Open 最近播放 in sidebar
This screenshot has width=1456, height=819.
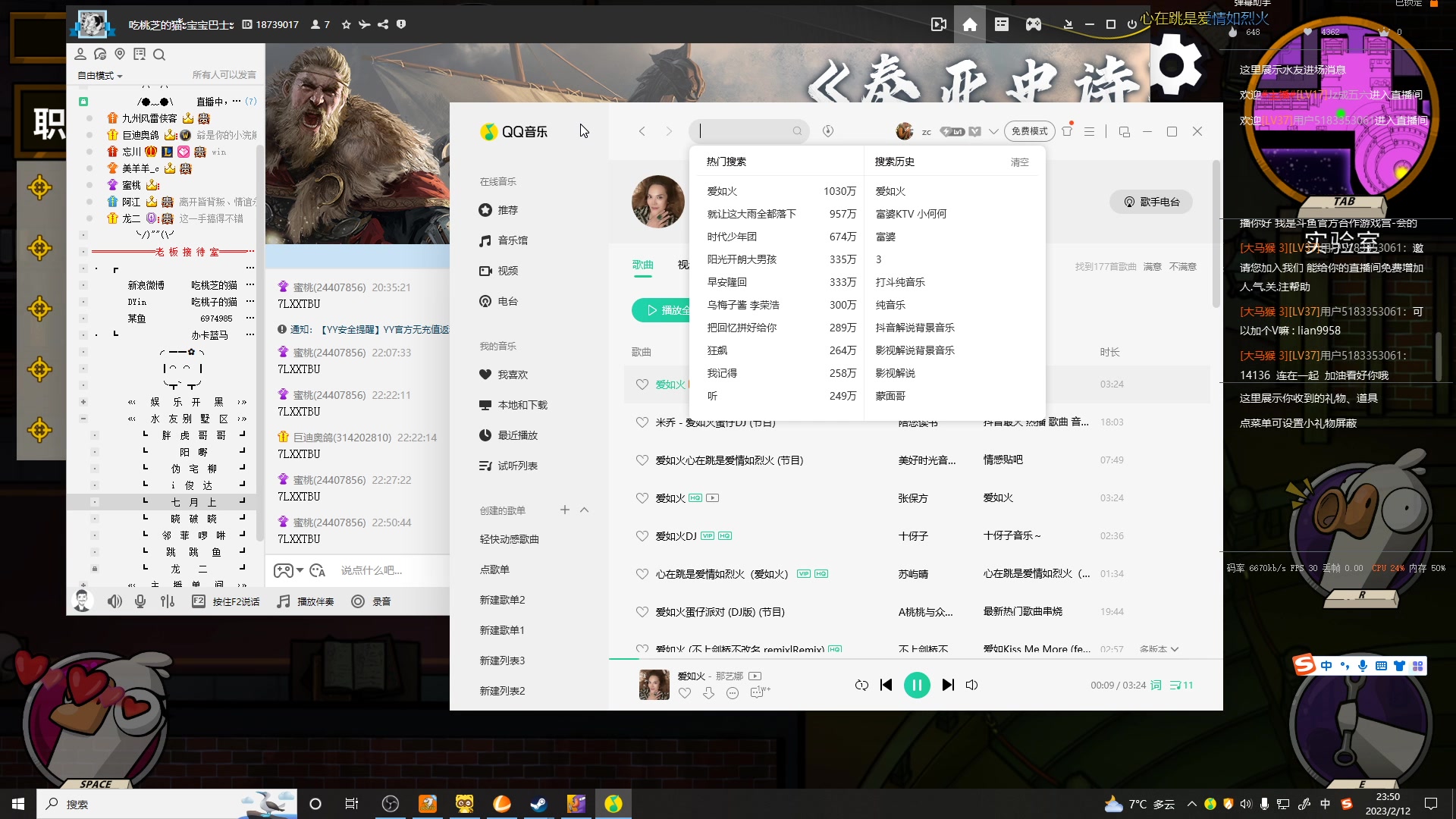517,435
